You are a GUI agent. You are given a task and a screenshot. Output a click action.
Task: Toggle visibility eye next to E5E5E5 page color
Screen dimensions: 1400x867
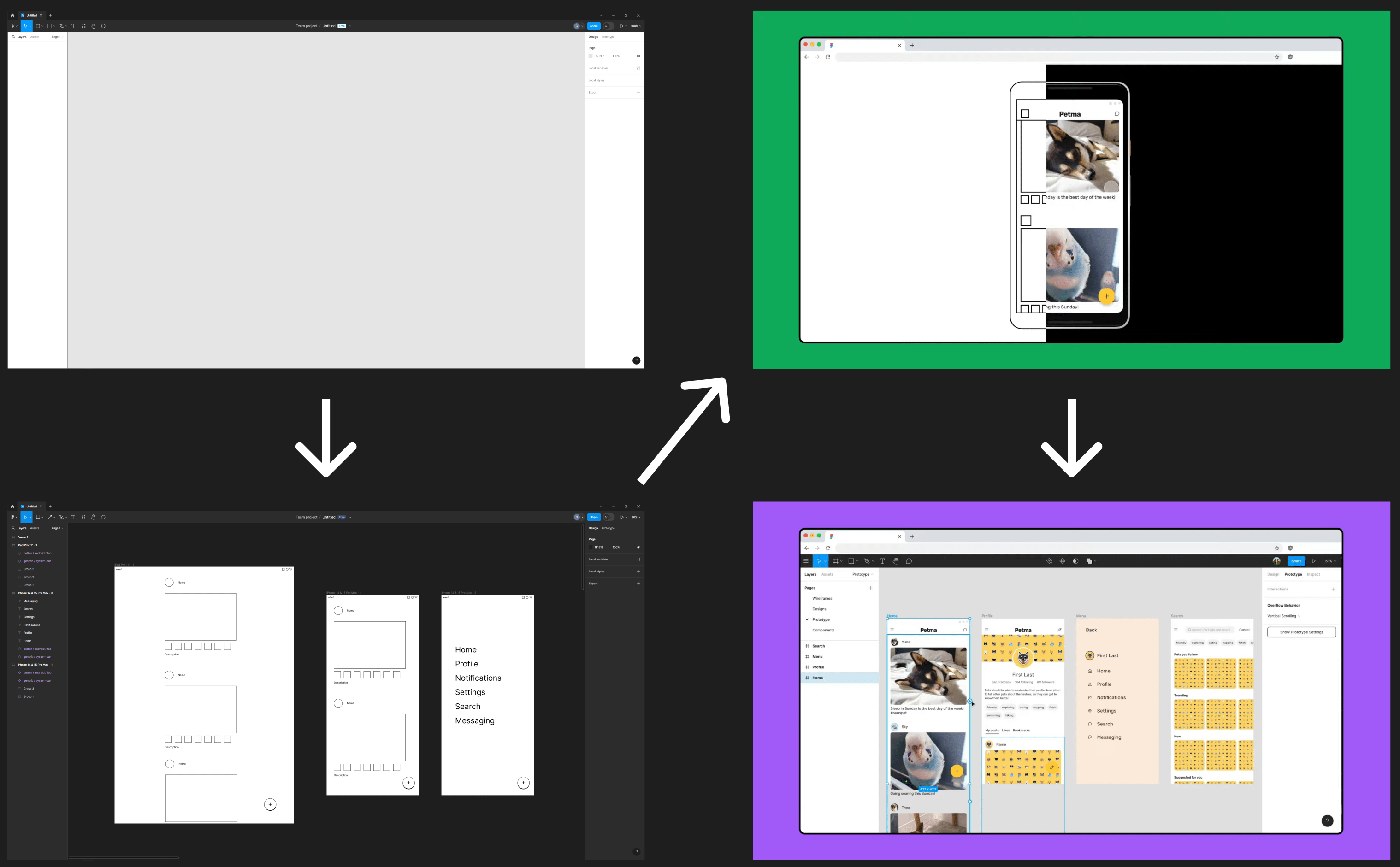point(638,56)
